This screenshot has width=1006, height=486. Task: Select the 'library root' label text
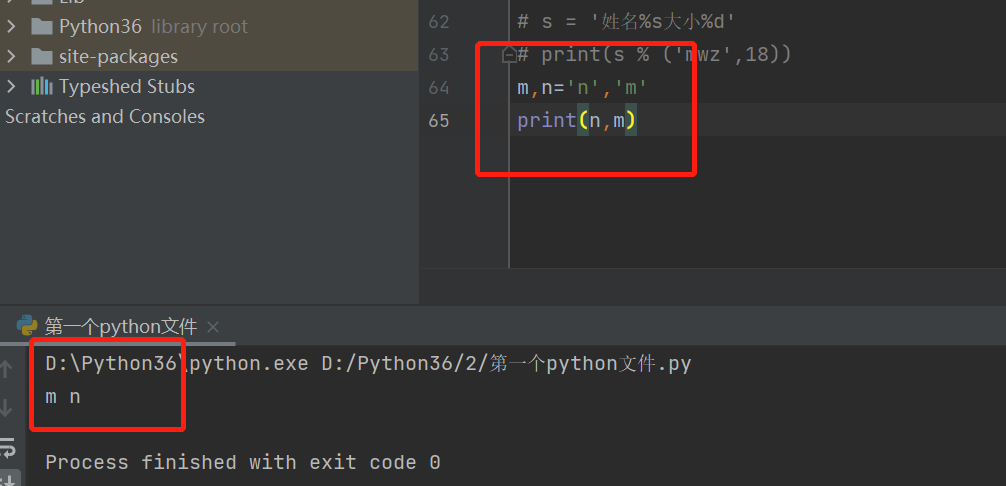tap(199, 27)
